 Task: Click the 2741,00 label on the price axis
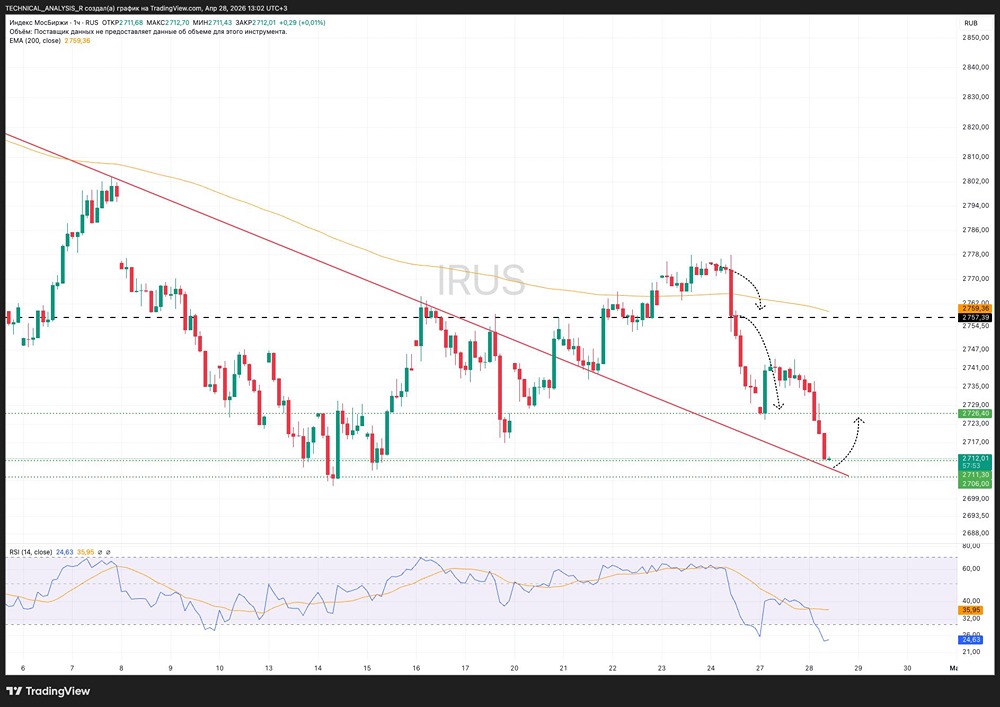click(975, 368)
